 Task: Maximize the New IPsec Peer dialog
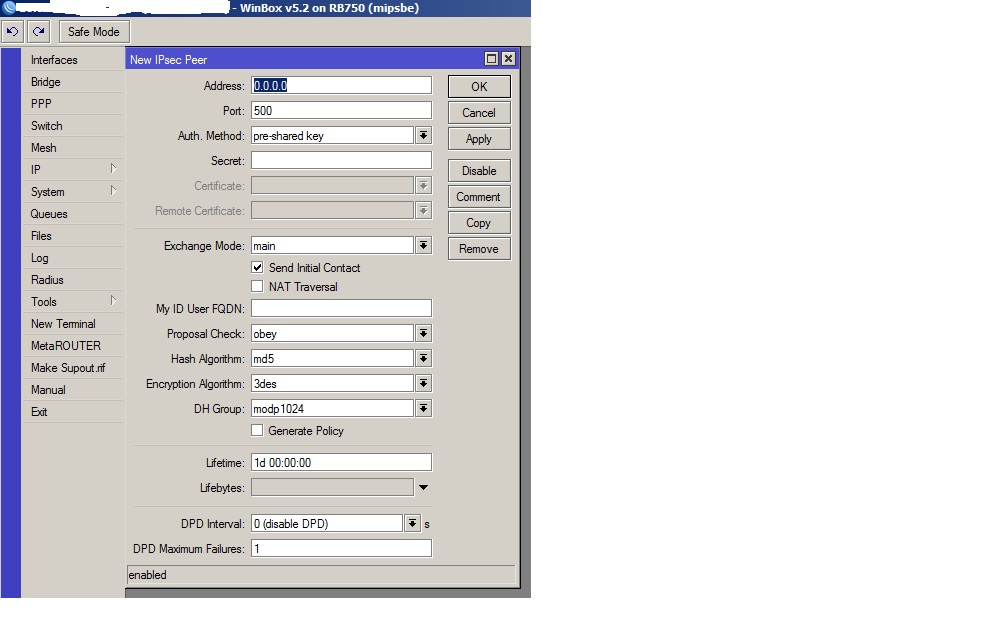coord(491,59)
